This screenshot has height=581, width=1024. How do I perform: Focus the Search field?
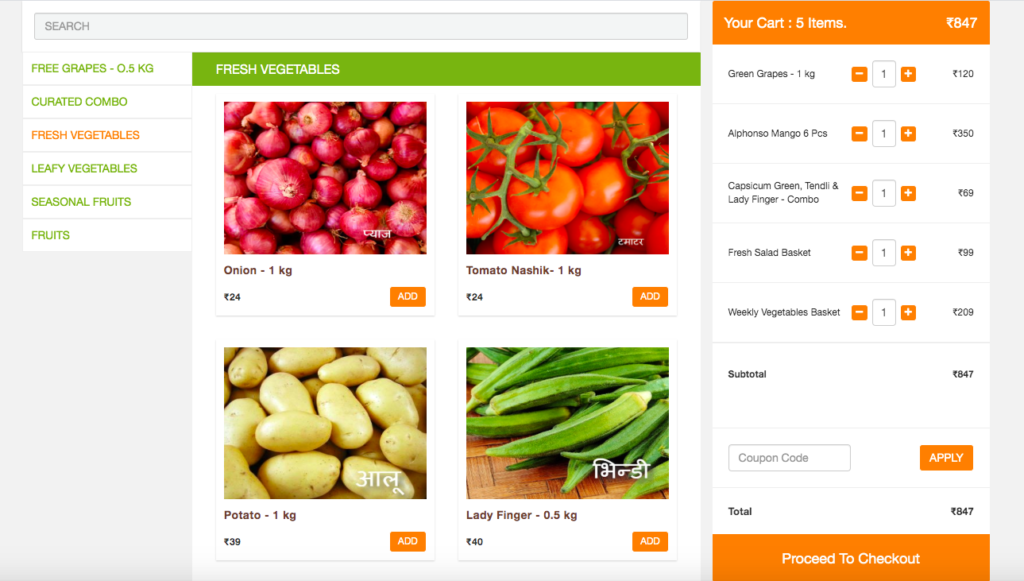(360, 26)
